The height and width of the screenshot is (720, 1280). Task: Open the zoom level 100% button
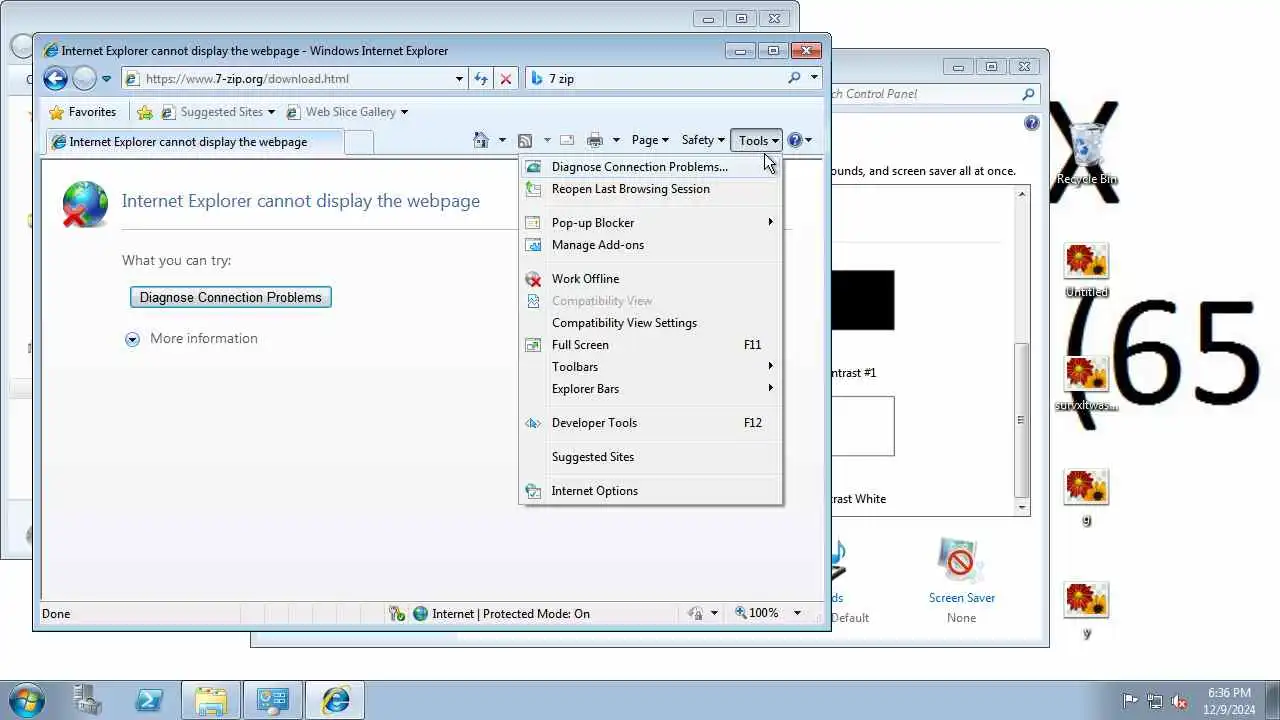click(x=757, y=613)
